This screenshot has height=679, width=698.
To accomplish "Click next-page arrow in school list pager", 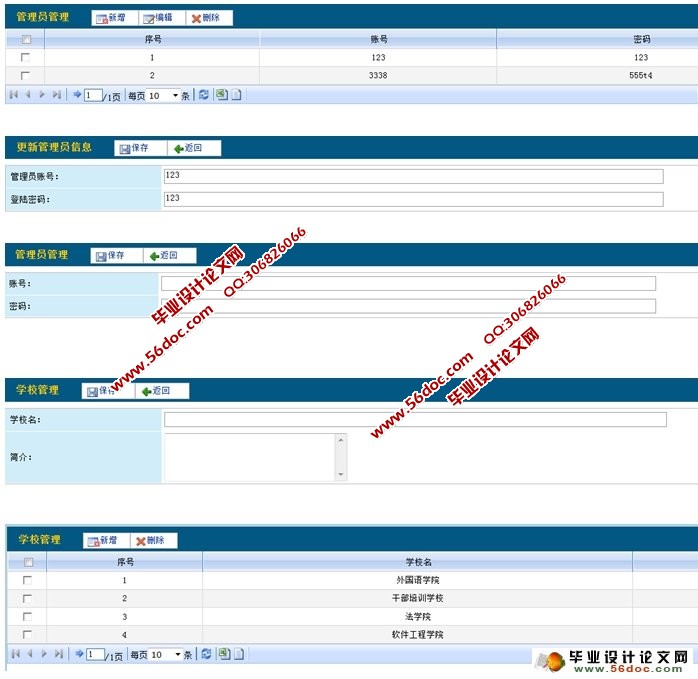I will tap(44, 654).
